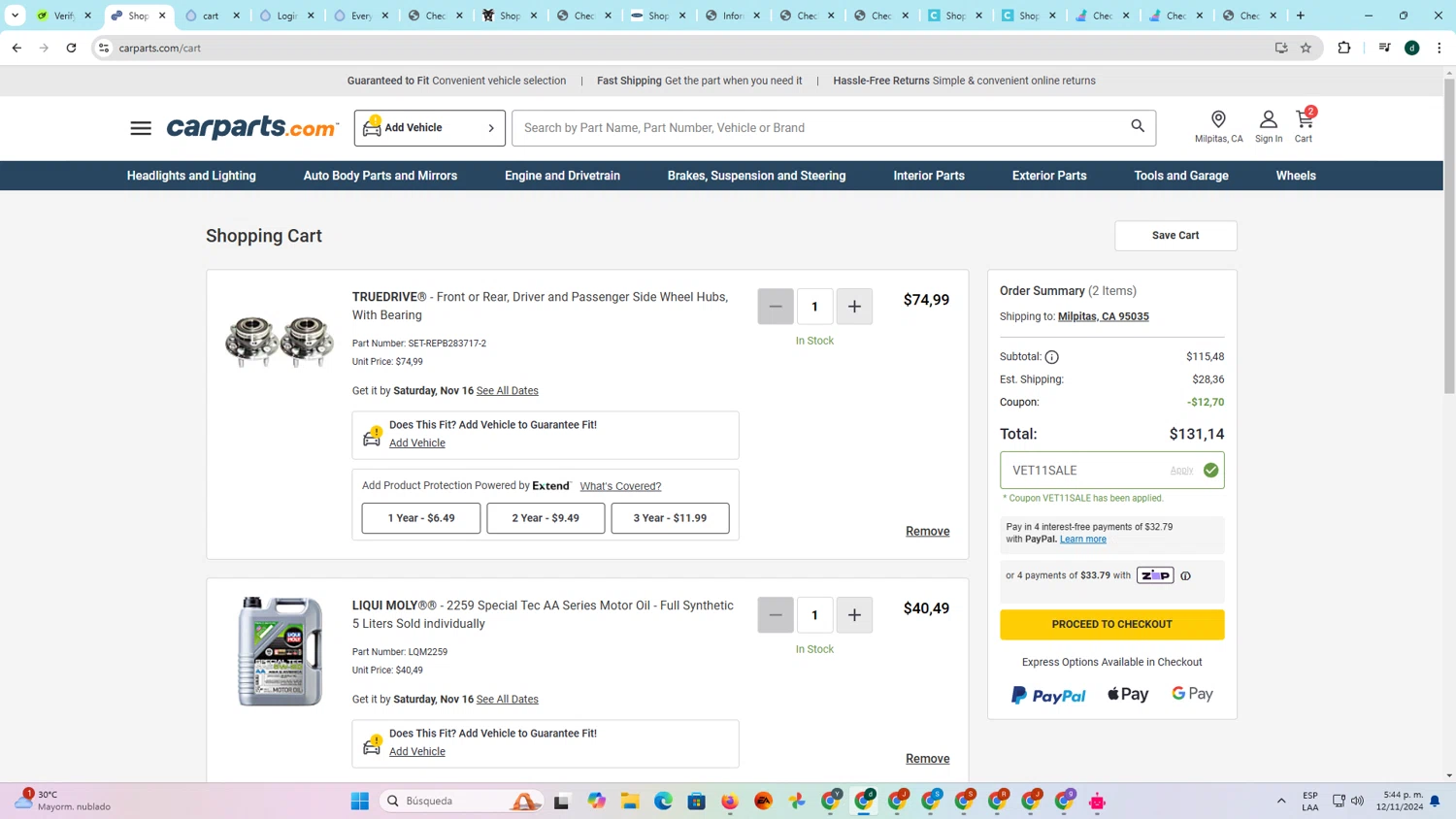Click Add Vehicle link under LIQUI MOLY item
Viewport: 1456px width, 819px height.
click(417, 752)
